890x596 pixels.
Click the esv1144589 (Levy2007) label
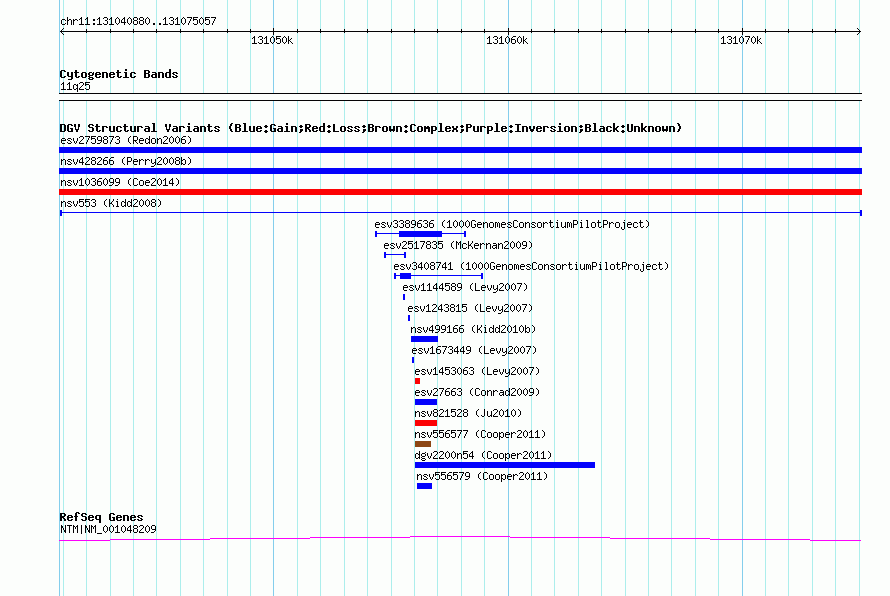point(465,287)
